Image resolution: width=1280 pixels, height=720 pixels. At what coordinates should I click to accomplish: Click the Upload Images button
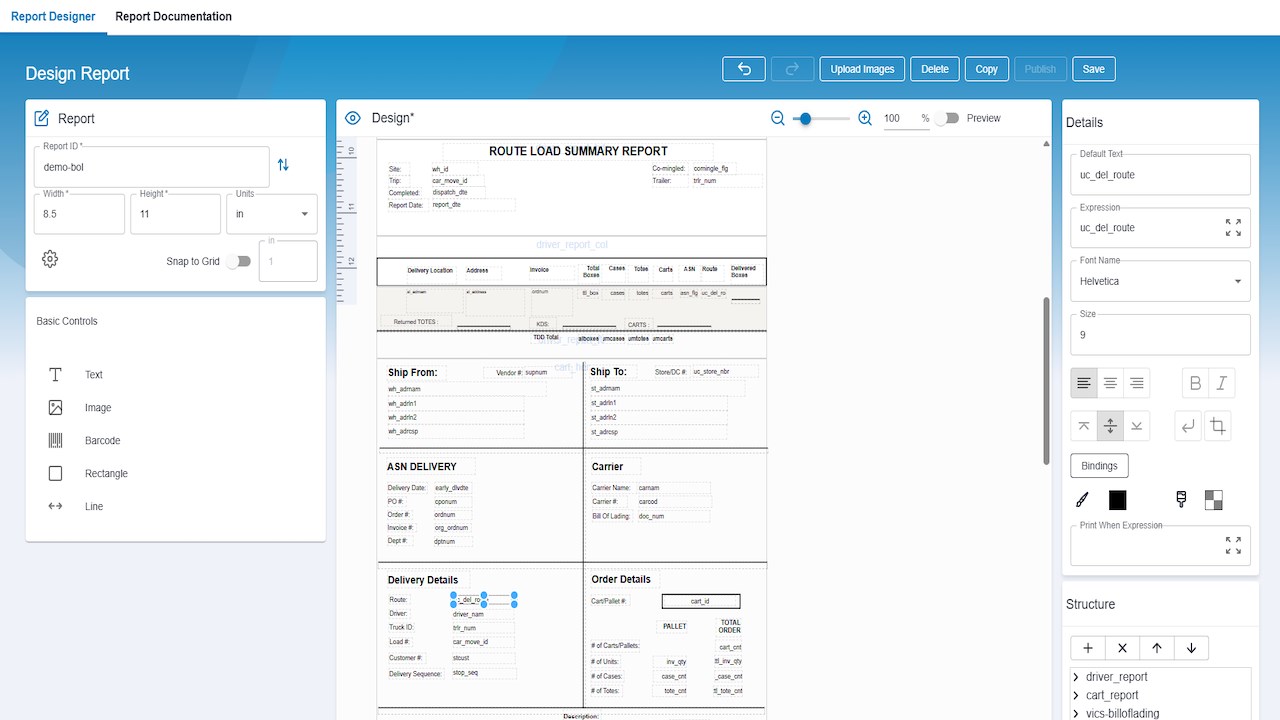[862, 69]
